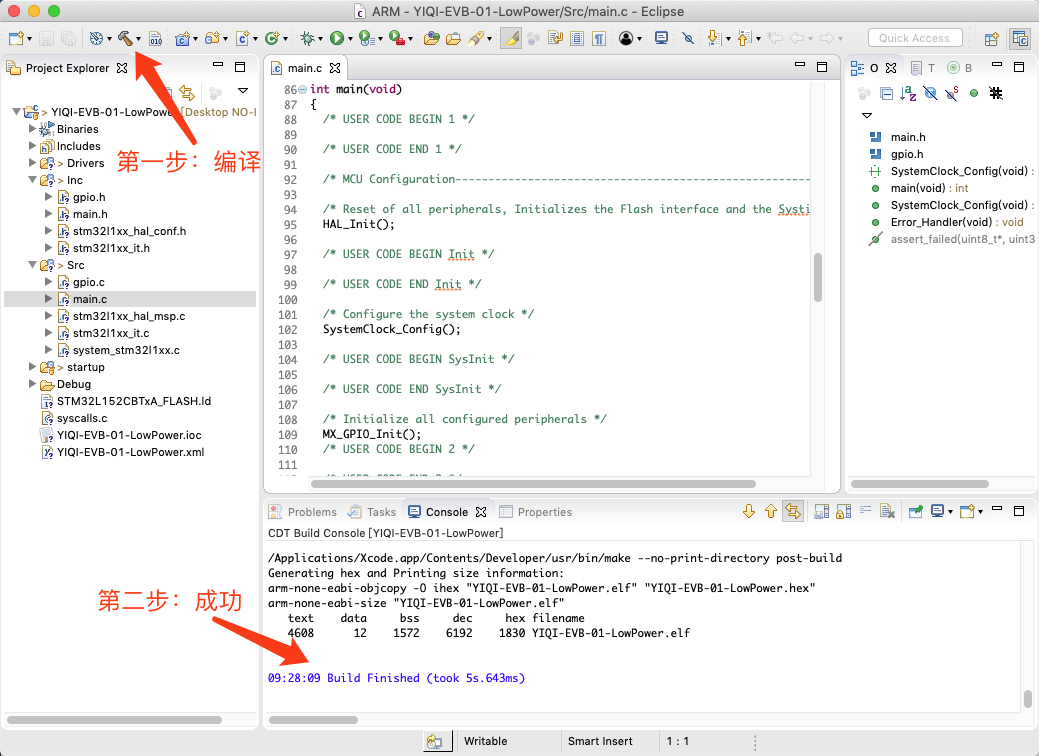The height and width of the screenshot is (756, 1039).
Task: Open Project Explorer View Menu triangle
Action: coord(243,91)
